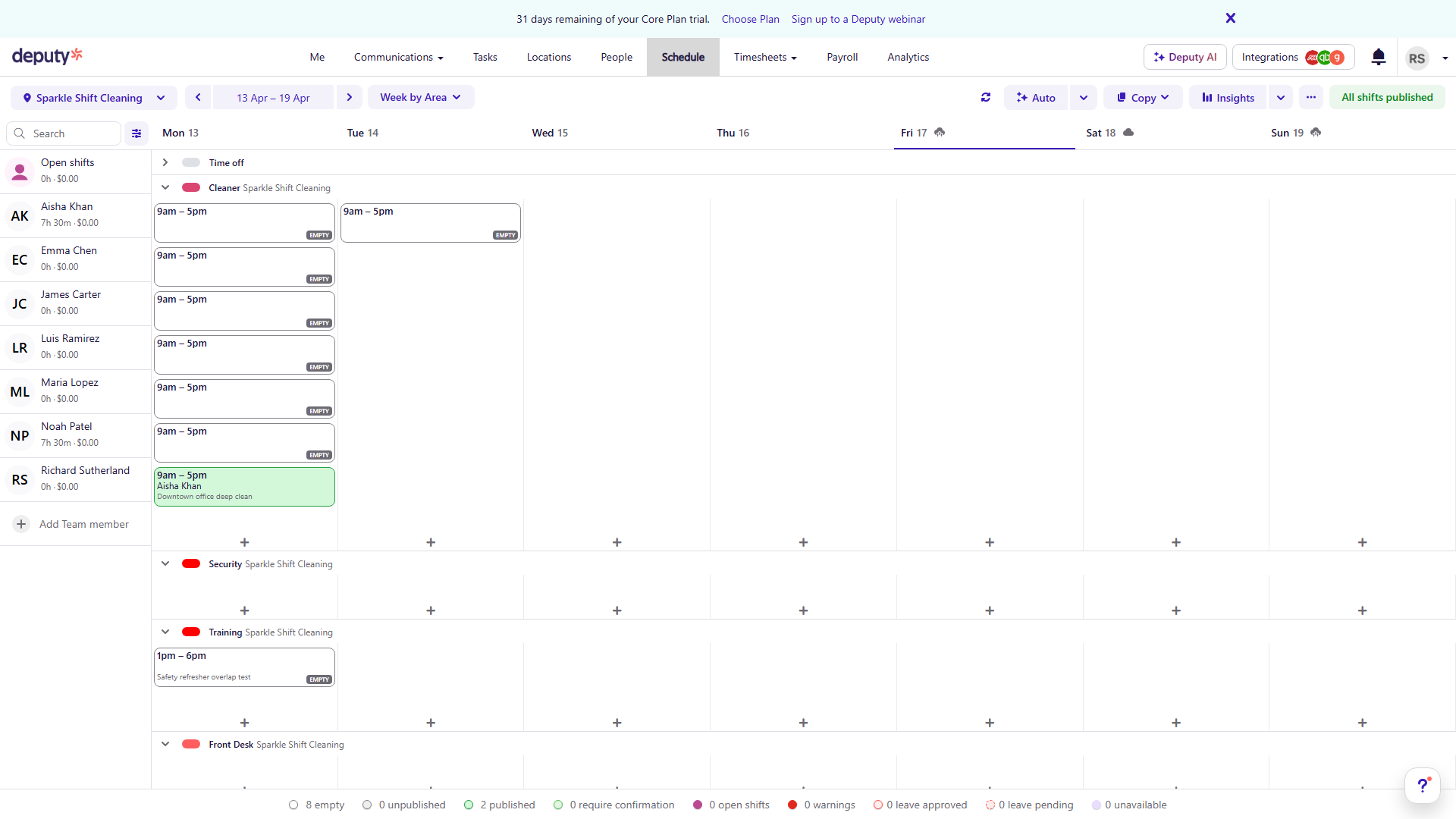This screenshot has width=1456, height=819.
Task: Expand the Time off row
Action: pyautogui.click(x=165, y=162)
